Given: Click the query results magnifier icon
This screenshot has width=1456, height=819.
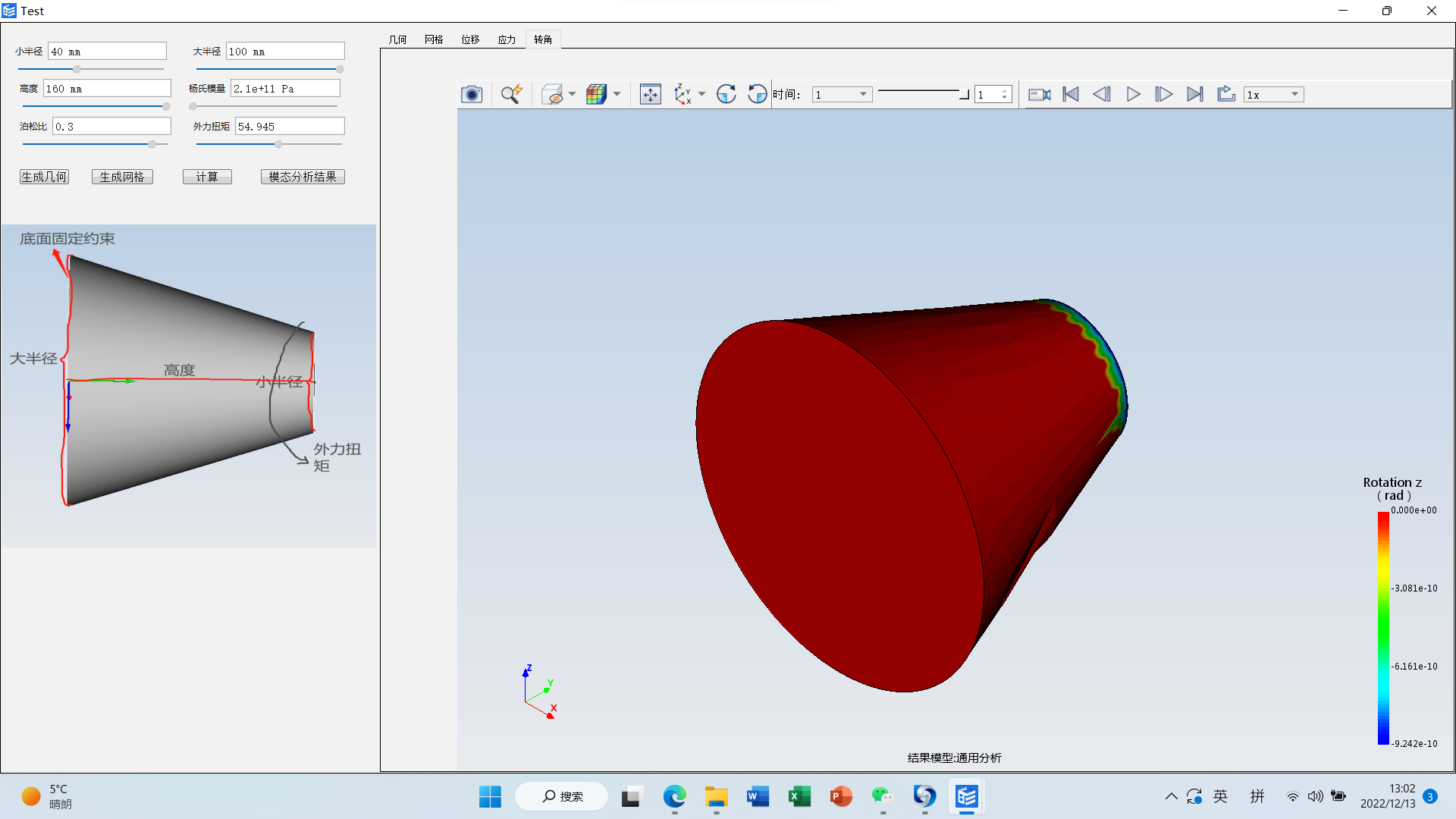Looking at the screenshot, I should pos(511,95).
